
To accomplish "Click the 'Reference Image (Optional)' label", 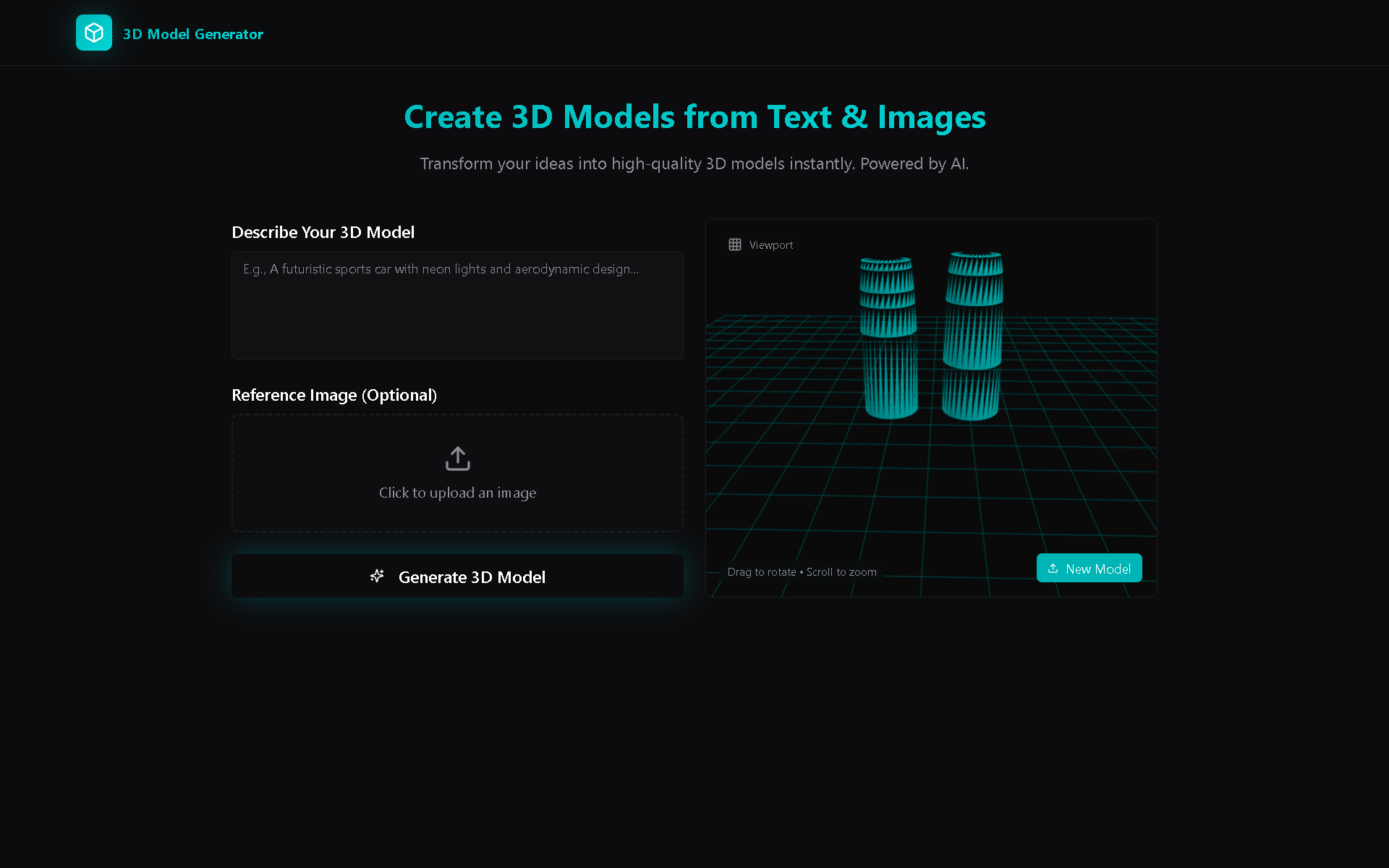I will pyautogui.click(x=334, y=395).
